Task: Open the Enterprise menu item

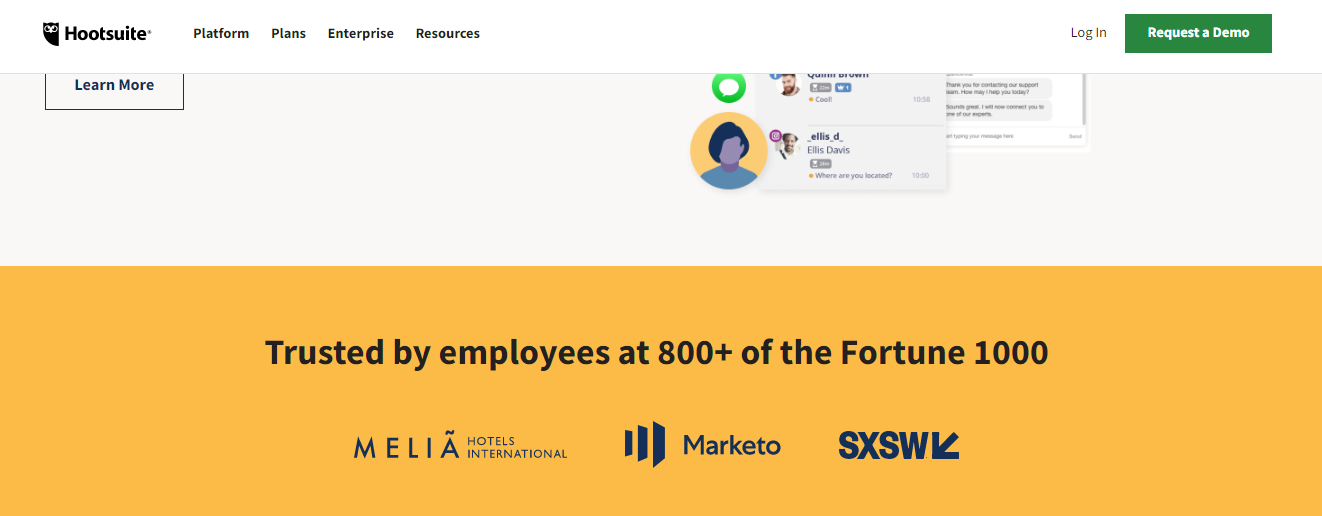Action: (x=360, y=33)
